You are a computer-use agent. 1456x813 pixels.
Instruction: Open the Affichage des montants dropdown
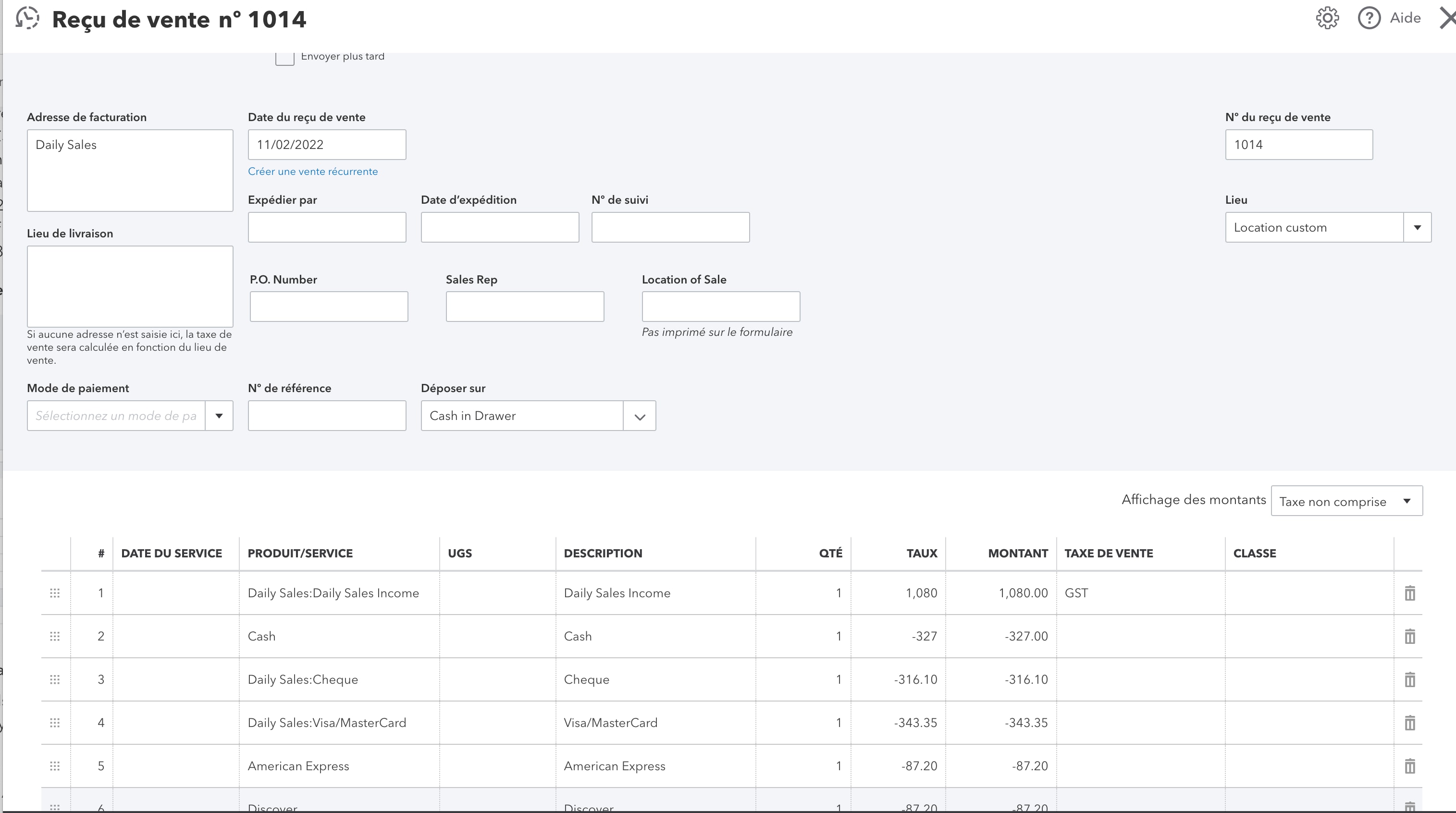1346,501
